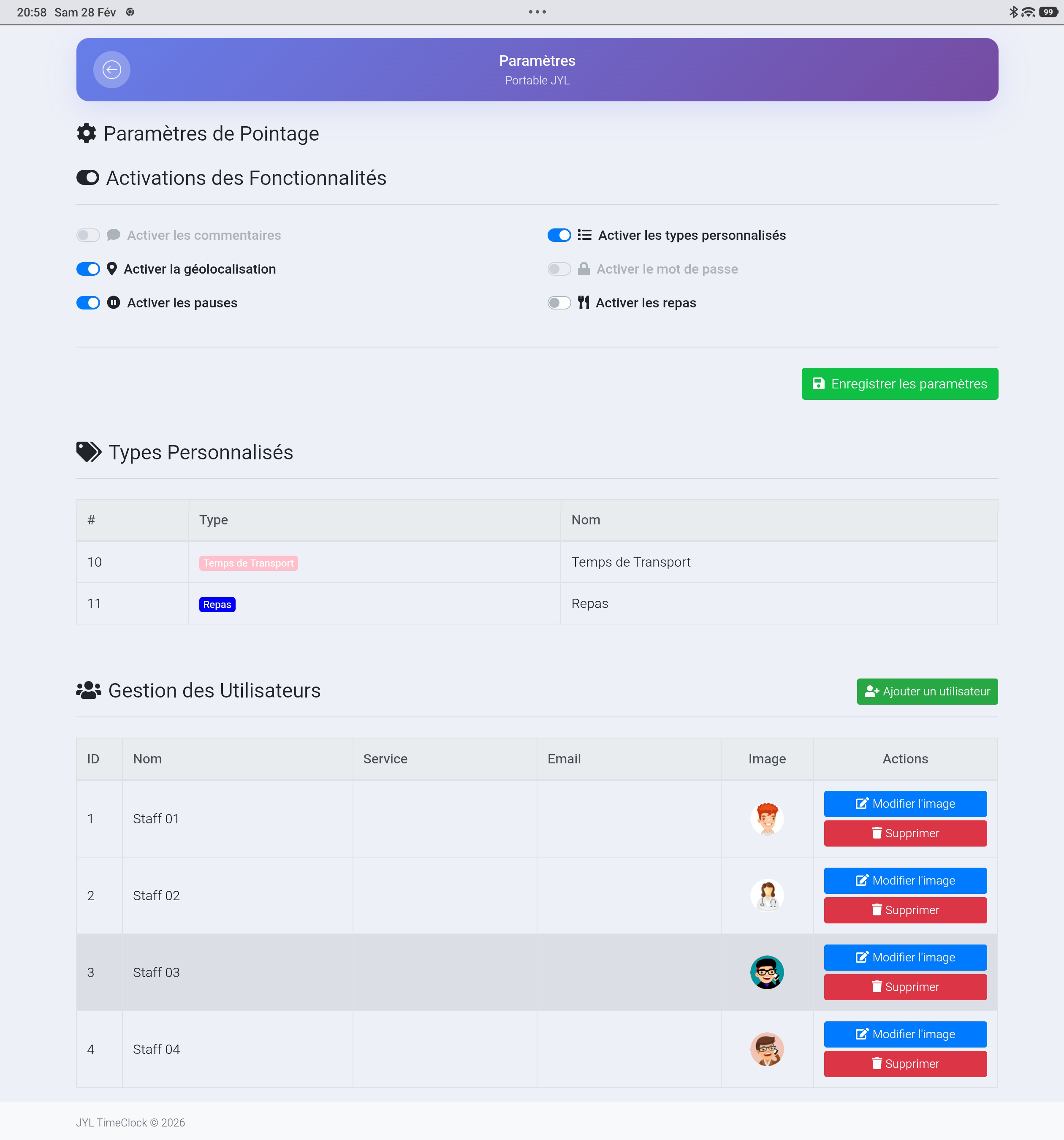Click the location pin icon near géolocalisation
This screenshot has height=1140, width=1064.
pos(112,269)
